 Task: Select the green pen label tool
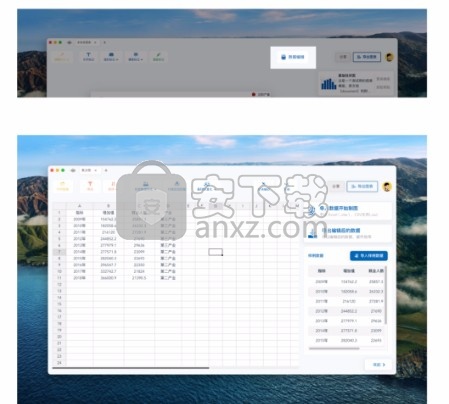coord(158,56)
